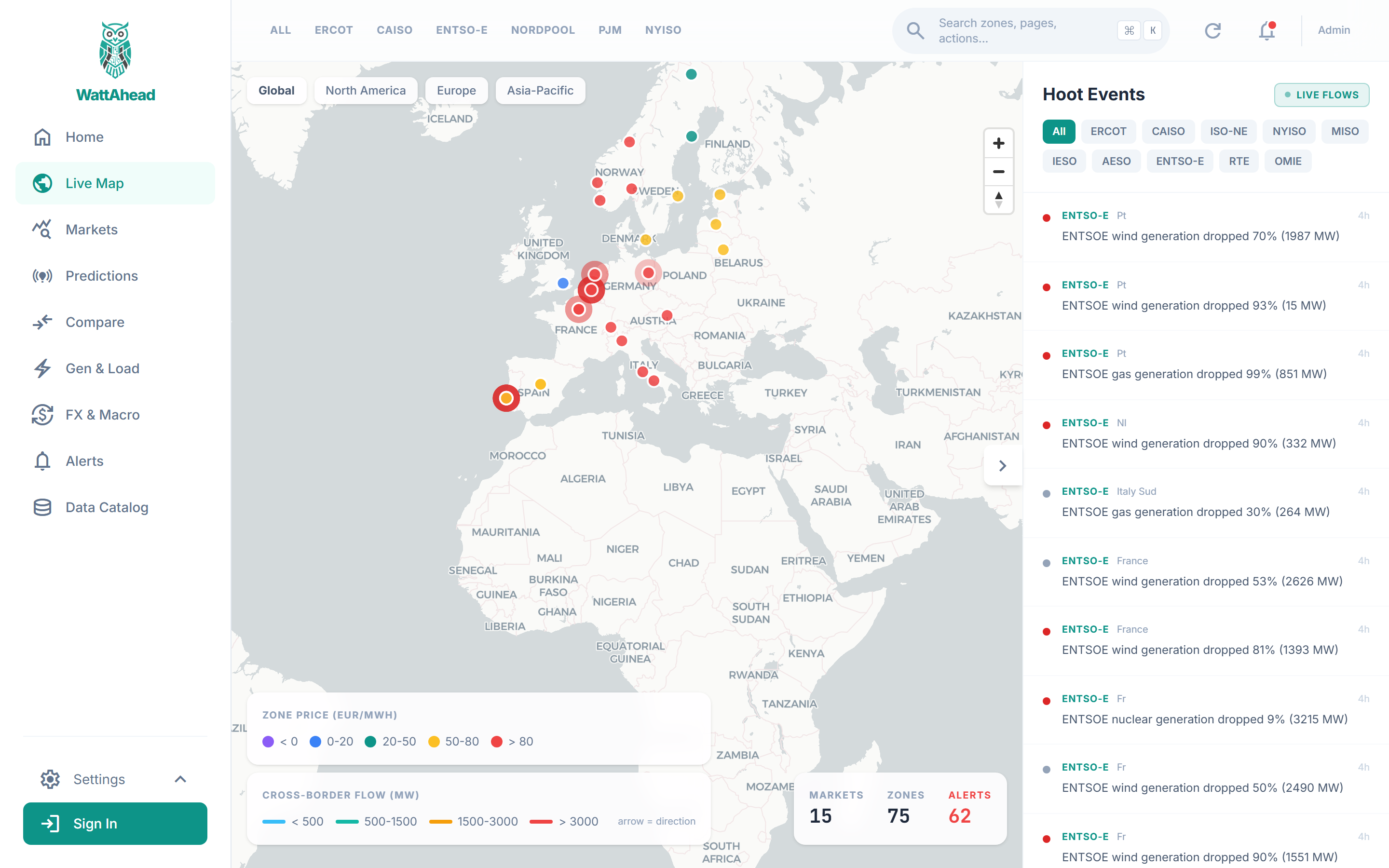Switch to the ENTSO-E top tab
The width and height of the screenshot is (1389, 868).
point(462,30)
